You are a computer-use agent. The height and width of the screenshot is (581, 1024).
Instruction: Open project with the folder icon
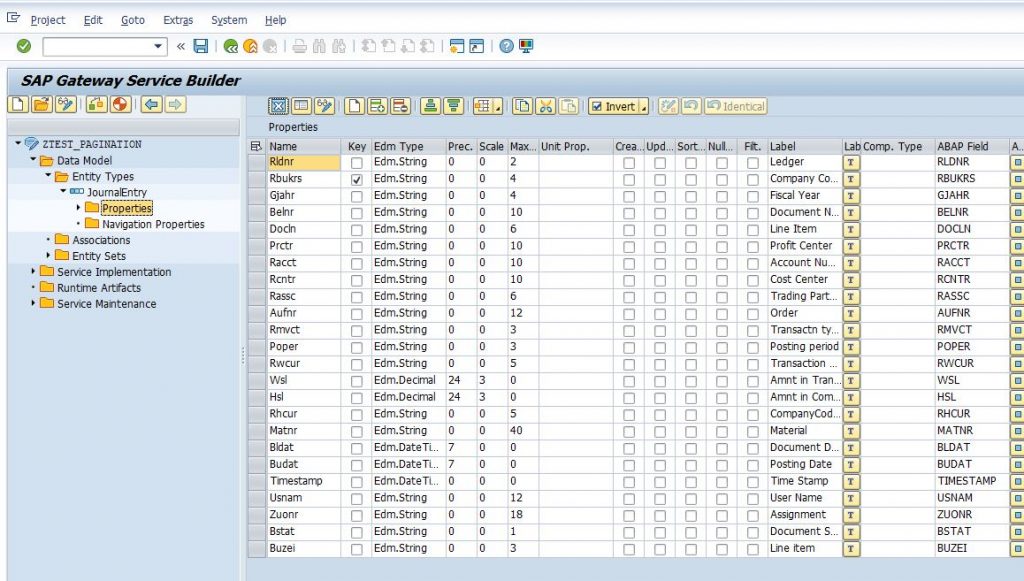click(42, 104)
